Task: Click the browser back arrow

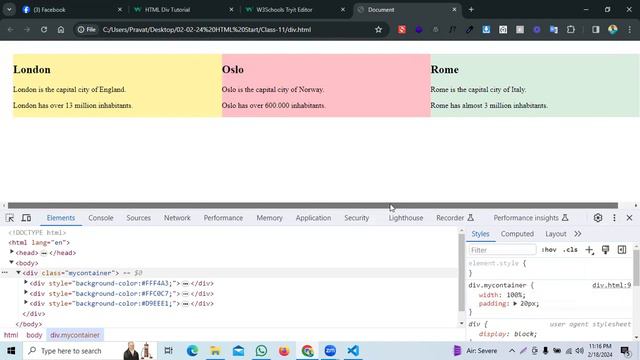Action: pyautogui.click(x=11, y=29)
